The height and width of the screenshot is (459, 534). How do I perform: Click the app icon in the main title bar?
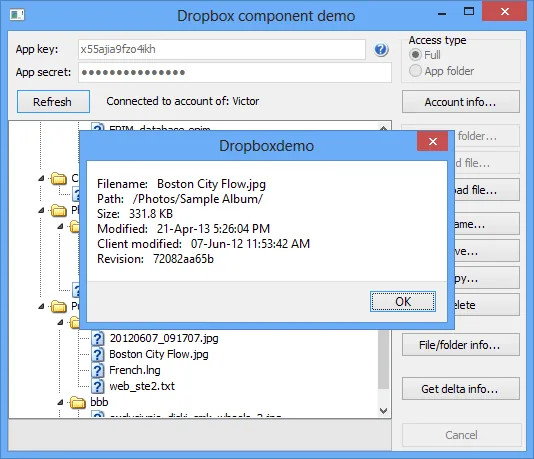point(17,15)
